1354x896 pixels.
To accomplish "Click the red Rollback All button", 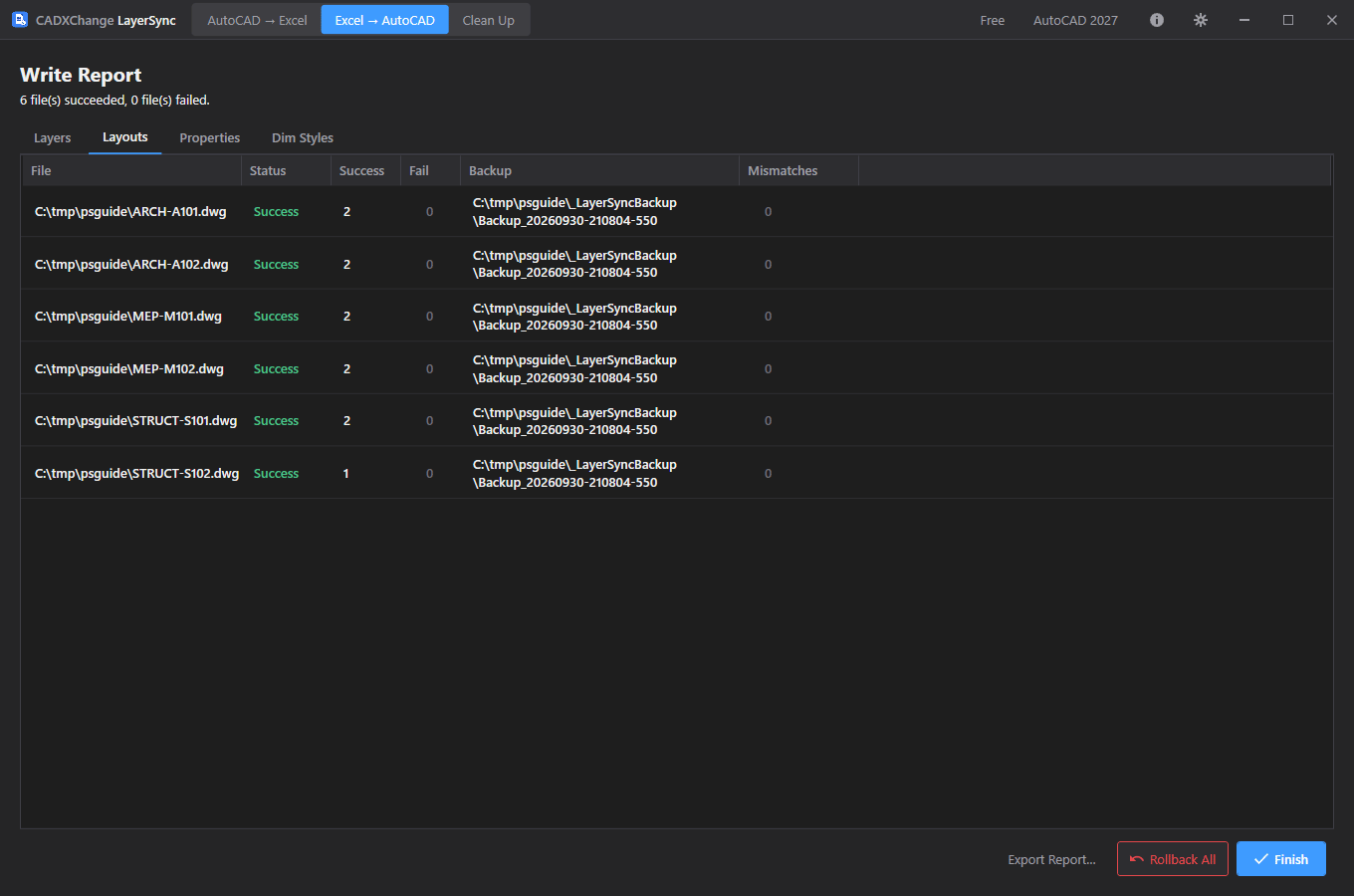I will pos(1173,859).
